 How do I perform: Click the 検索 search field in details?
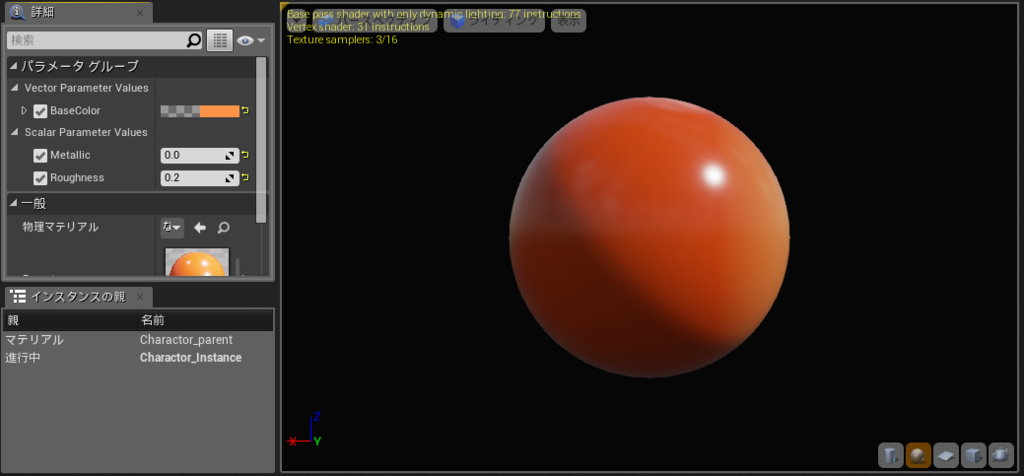pyautogui.click(x=97, y=40)
